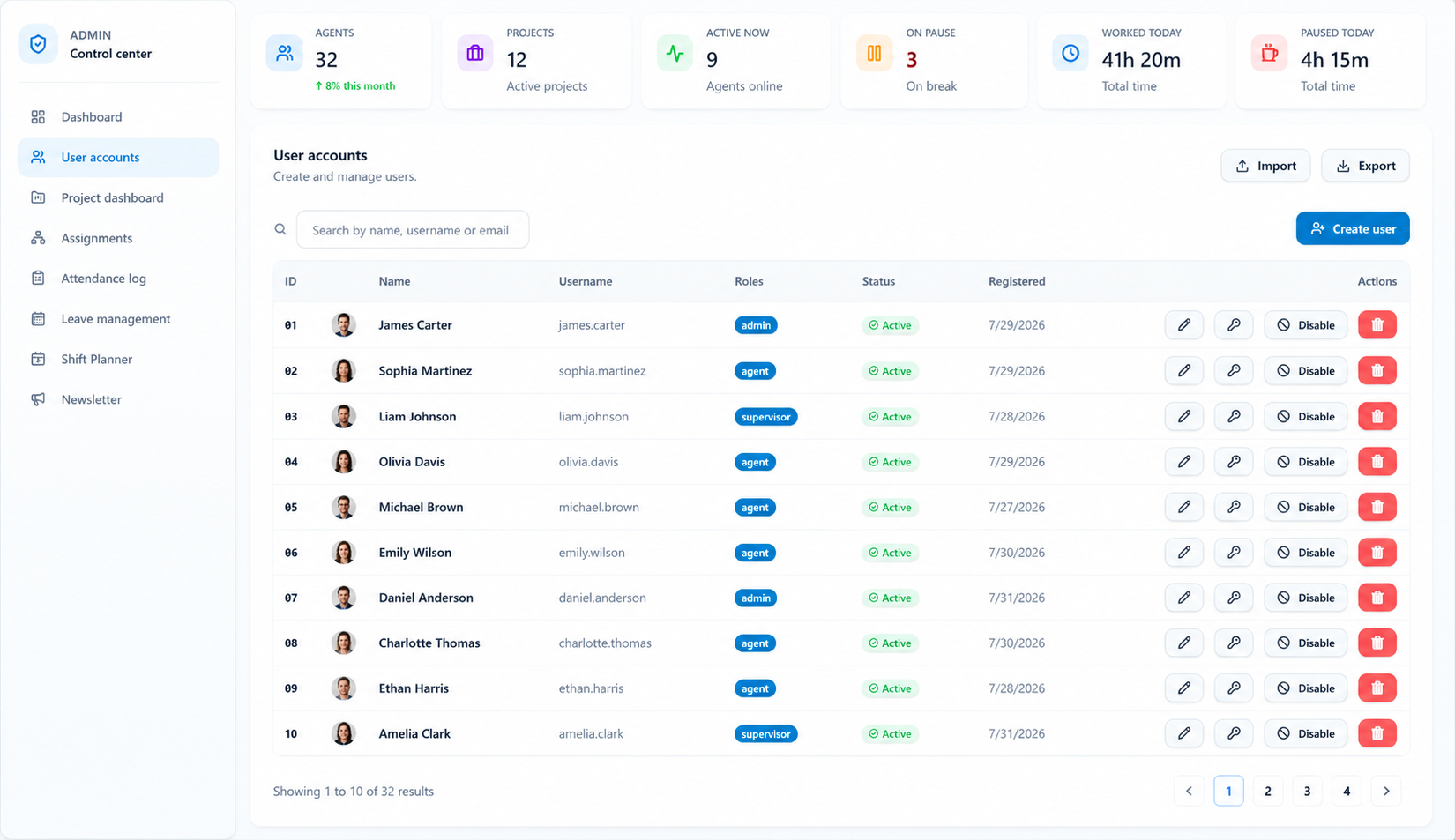
Task: Click the edit pencil icon for Amelia Clark
Action: [x=1183, y=733]
